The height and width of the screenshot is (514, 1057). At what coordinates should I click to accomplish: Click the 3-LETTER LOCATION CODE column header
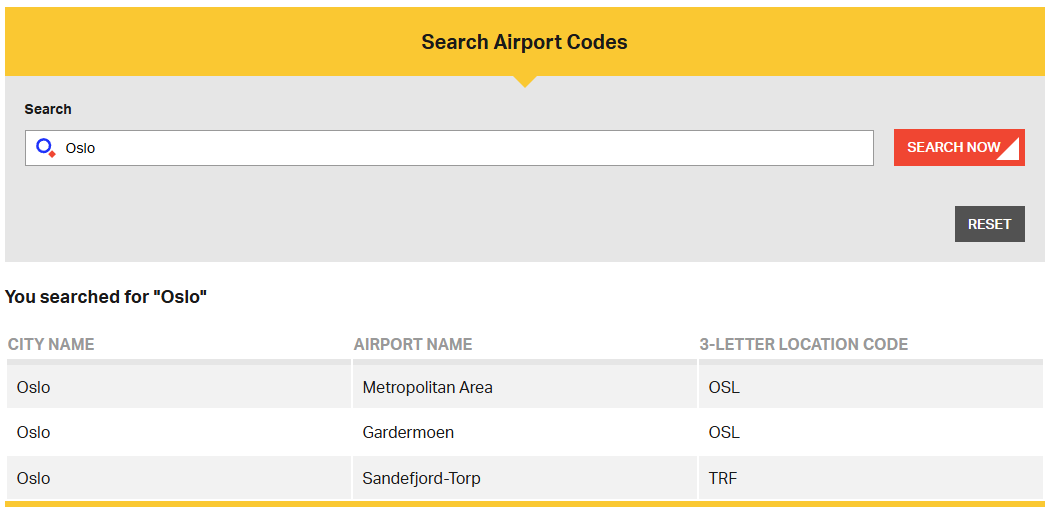pos(804,344)
